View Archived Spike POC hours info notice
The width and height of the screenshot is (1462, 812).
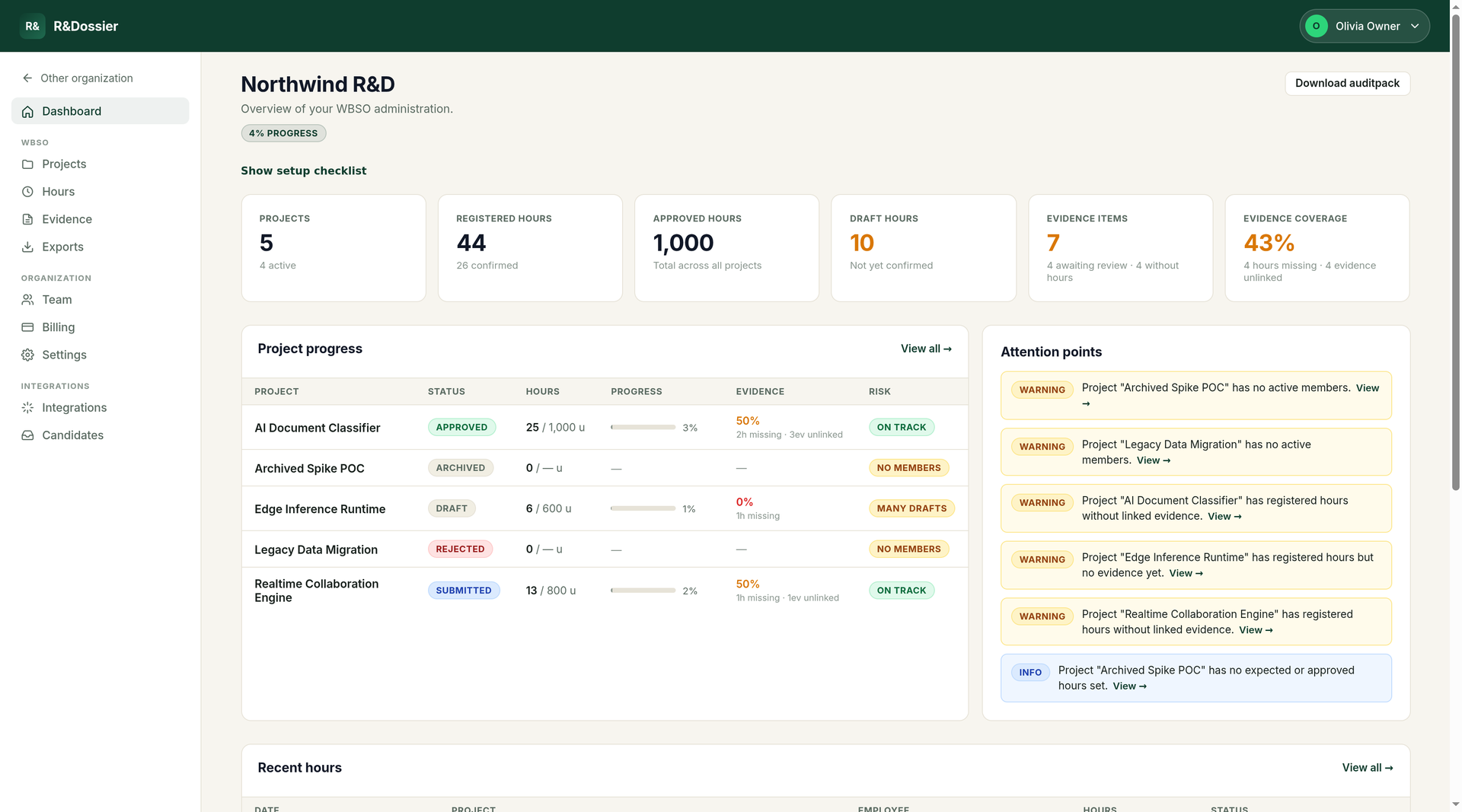click(x=1129, y=686)
